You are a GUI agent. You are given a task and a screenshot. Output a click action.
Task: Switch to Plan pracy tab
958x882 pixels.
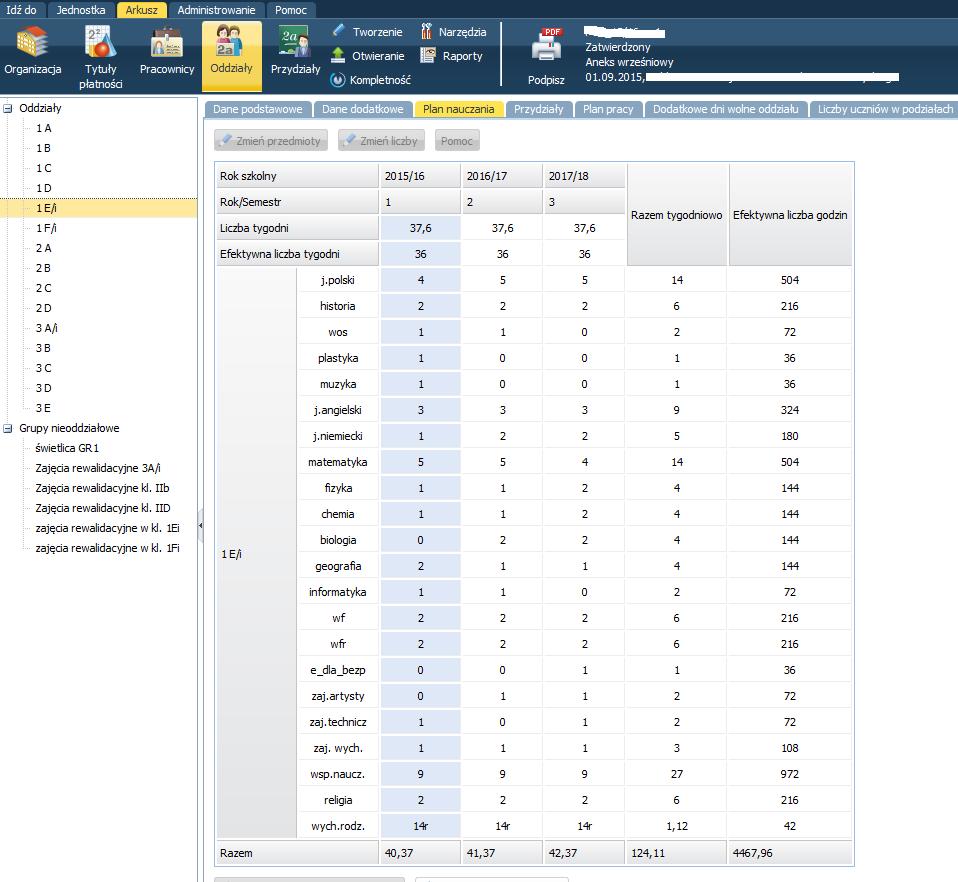(x=608, y=109)
